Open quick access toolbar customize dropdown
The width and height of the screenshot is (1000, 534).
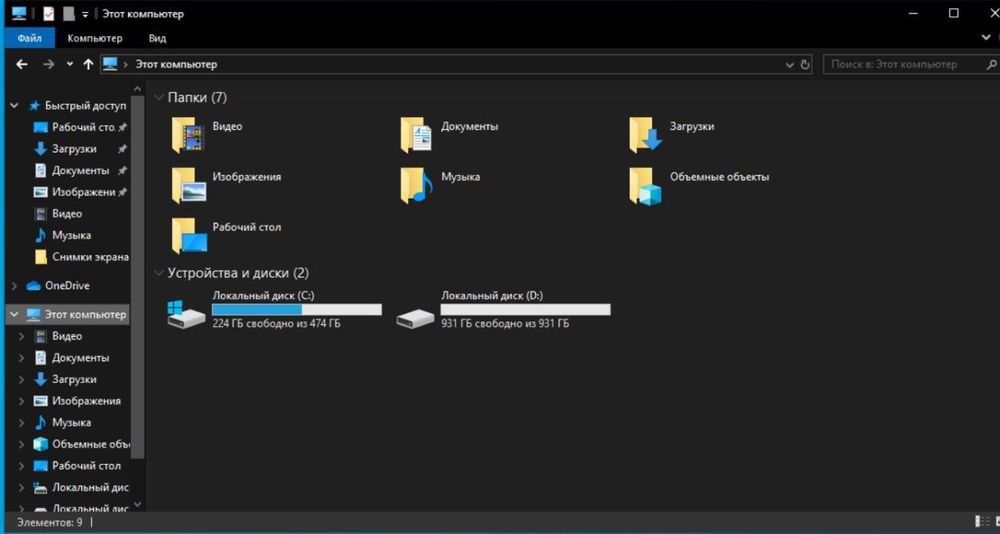point(85,14)
